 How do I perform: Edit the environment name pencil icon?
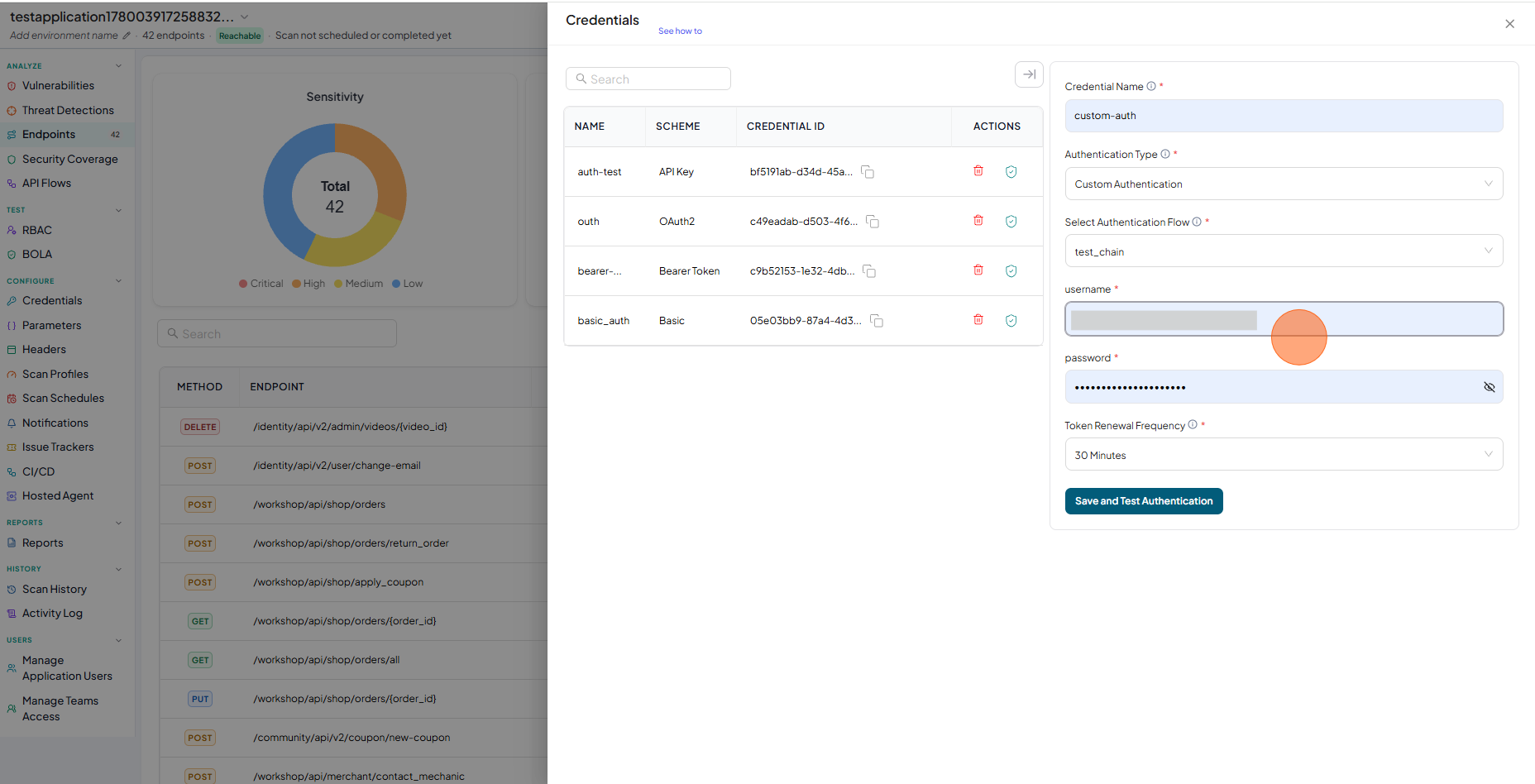coord(127,36)
